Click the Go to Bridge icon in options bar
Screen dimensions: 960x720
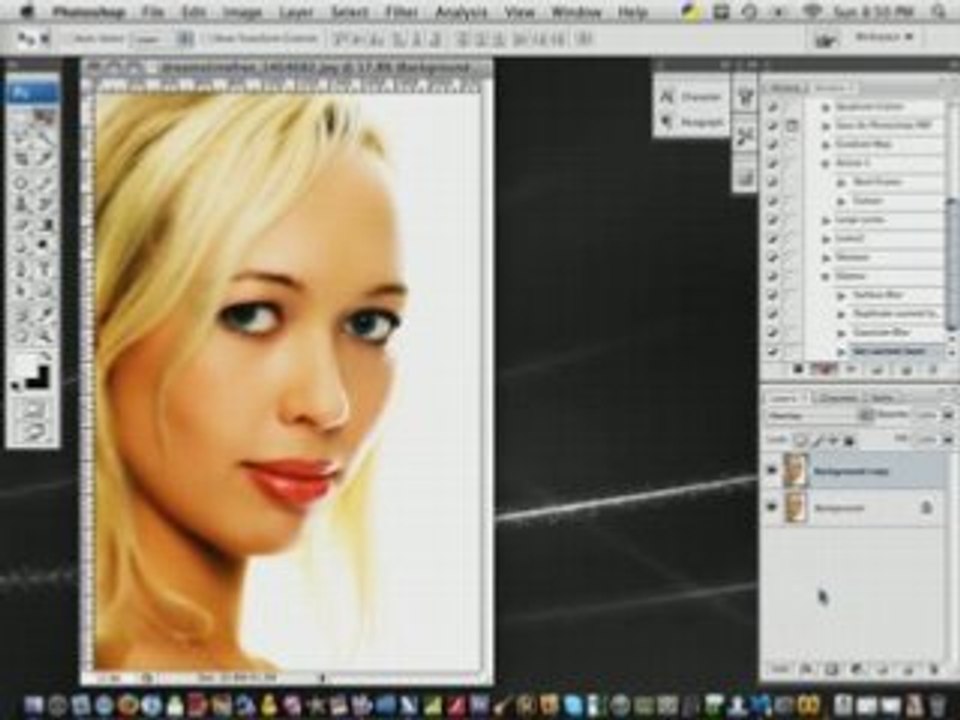tap(825, 40)
